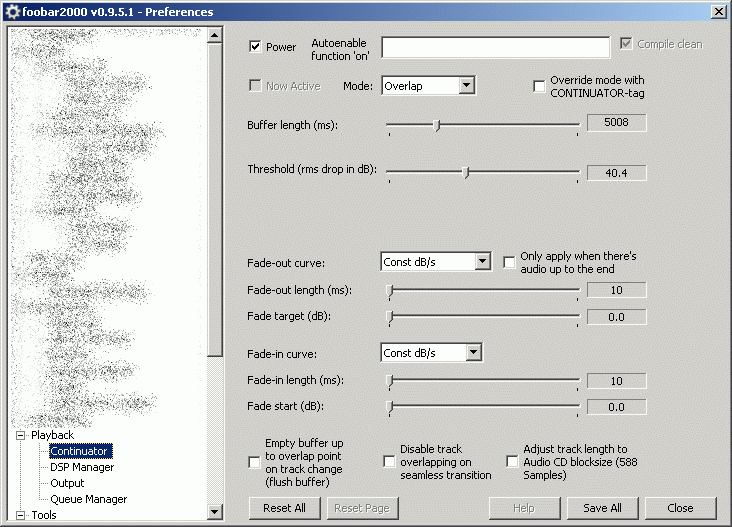Click the tree panel scrollbar thumb

(x=214, y=200)
